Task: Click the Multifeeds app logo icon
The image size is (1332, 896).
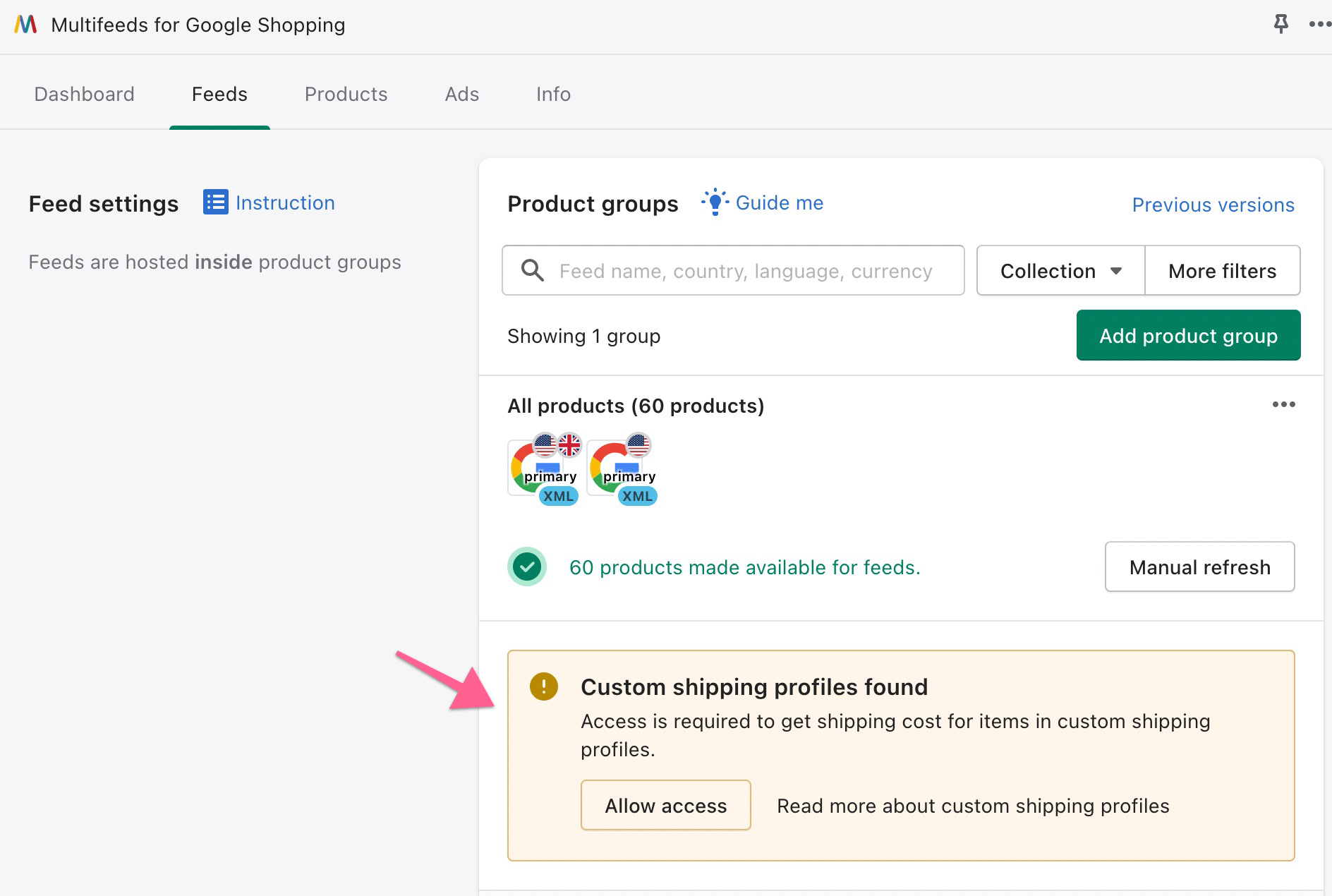Action: [x=25, y=25]
